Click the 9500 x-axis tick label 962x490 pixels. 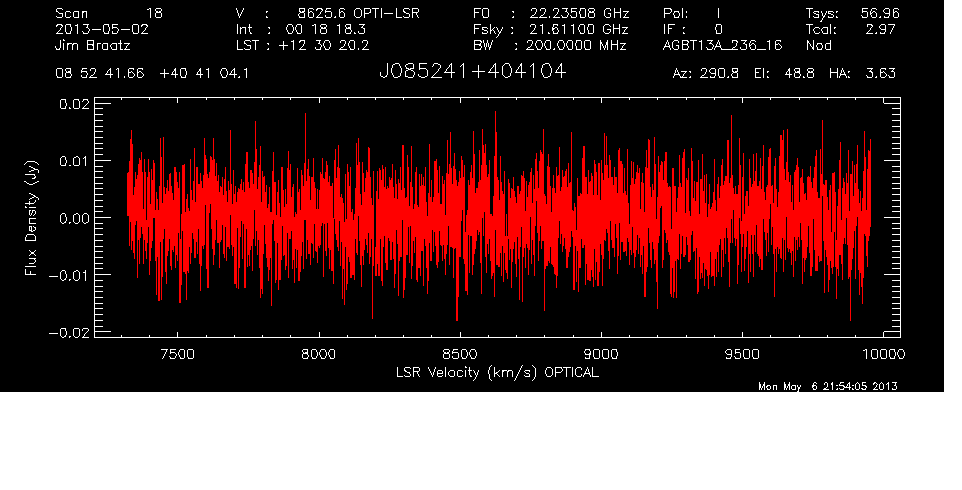[x=742, y=354]
